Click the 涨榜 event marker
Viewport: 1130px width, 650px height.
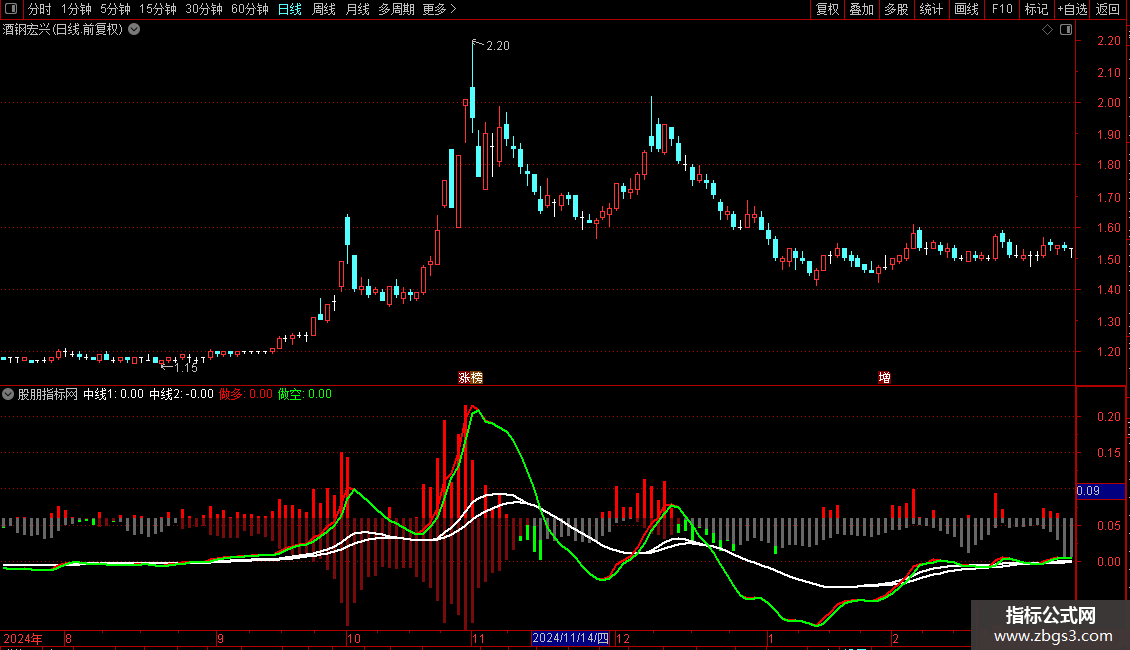(x=471, y=378)
